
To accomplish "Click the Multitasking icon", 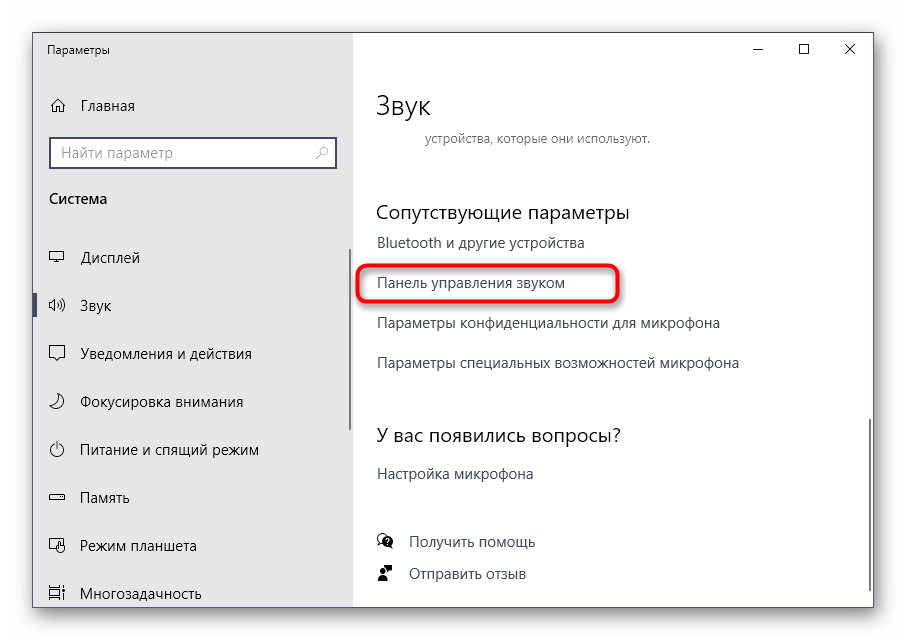I will (x=58, y=594).
